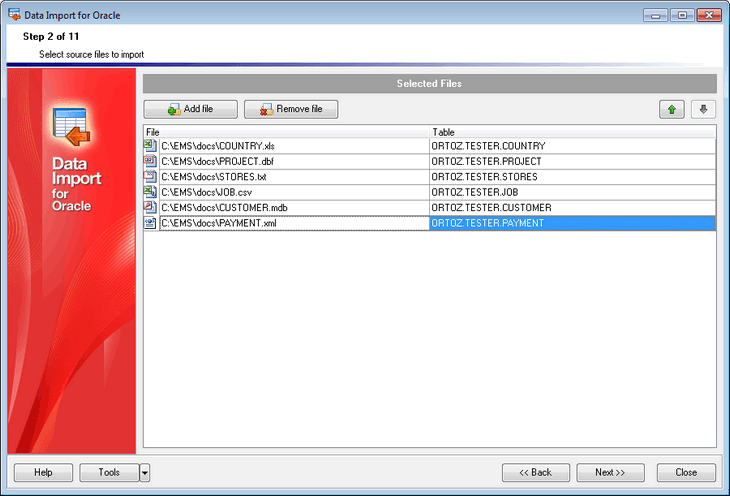The width and height of the screenshot is (730, 496).
Task: Select the C:\EMS\docs\STORES.txt file path
Action: tap(294, 177)
